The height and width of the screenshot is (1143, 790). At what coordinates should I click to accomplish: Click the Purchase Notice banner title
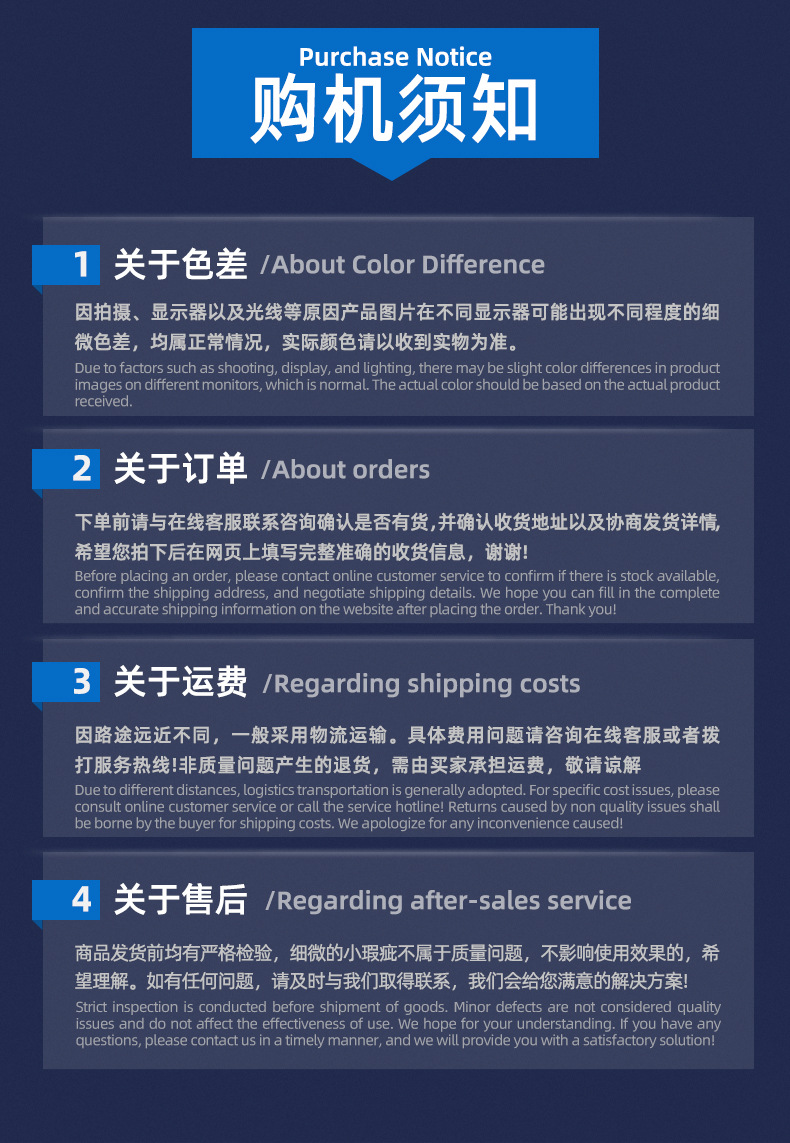point(395,57)
